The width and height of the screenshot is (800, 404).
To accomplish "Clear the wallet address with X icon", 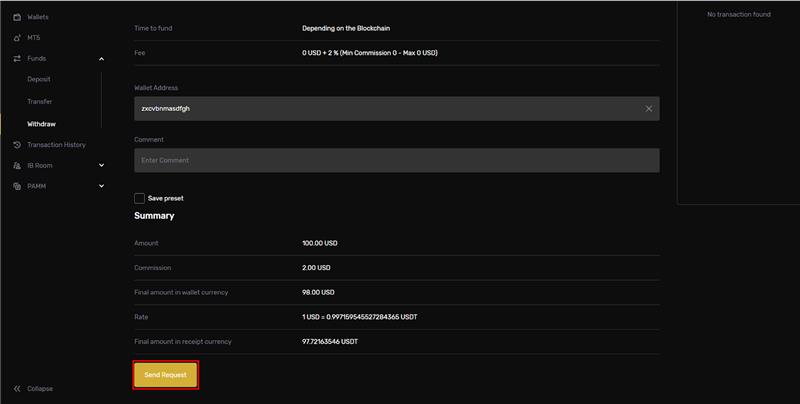I will (648, 108).
